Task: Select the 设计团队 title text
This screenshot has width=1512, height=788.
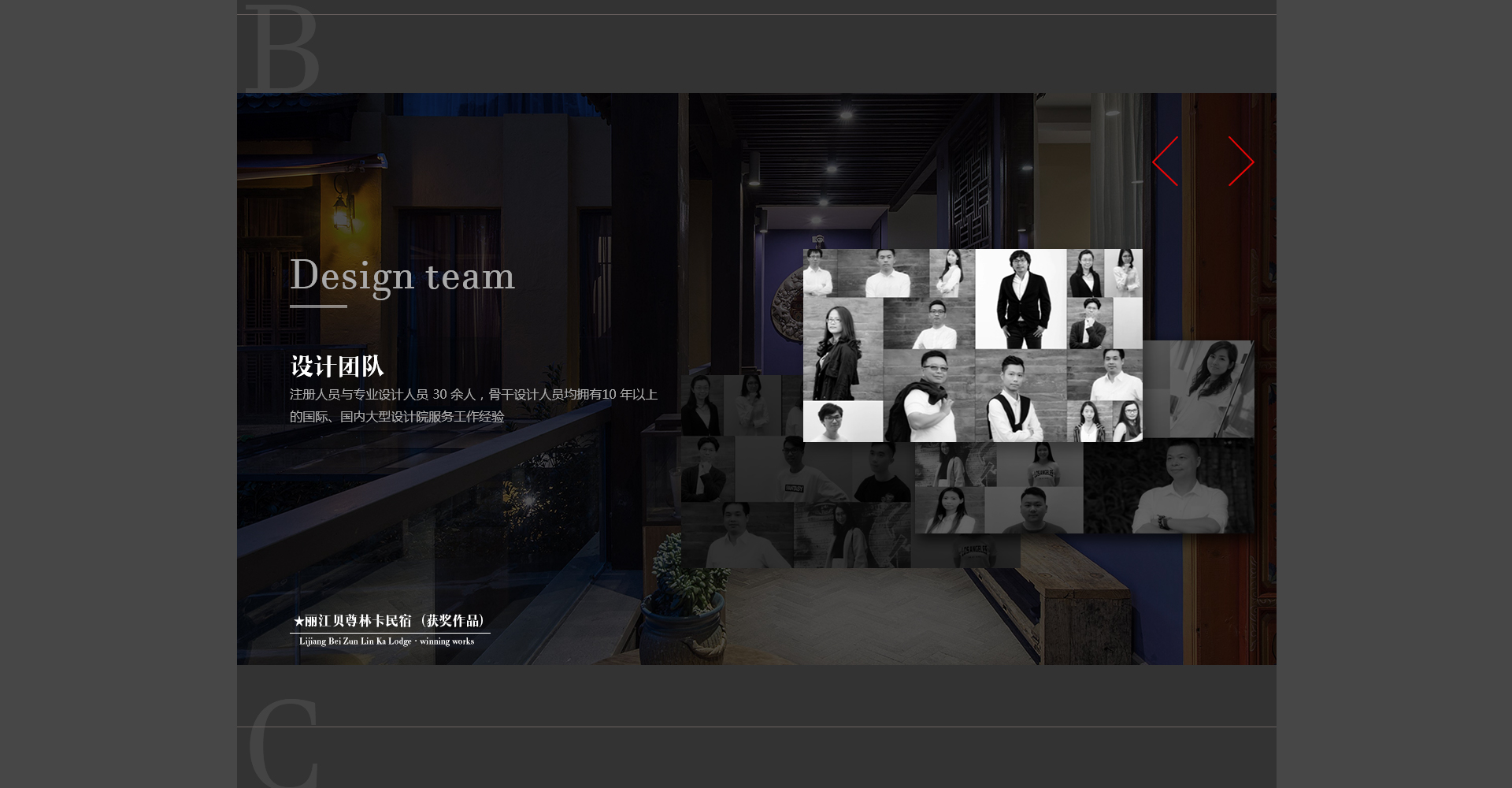Action: tap(337, 366)
